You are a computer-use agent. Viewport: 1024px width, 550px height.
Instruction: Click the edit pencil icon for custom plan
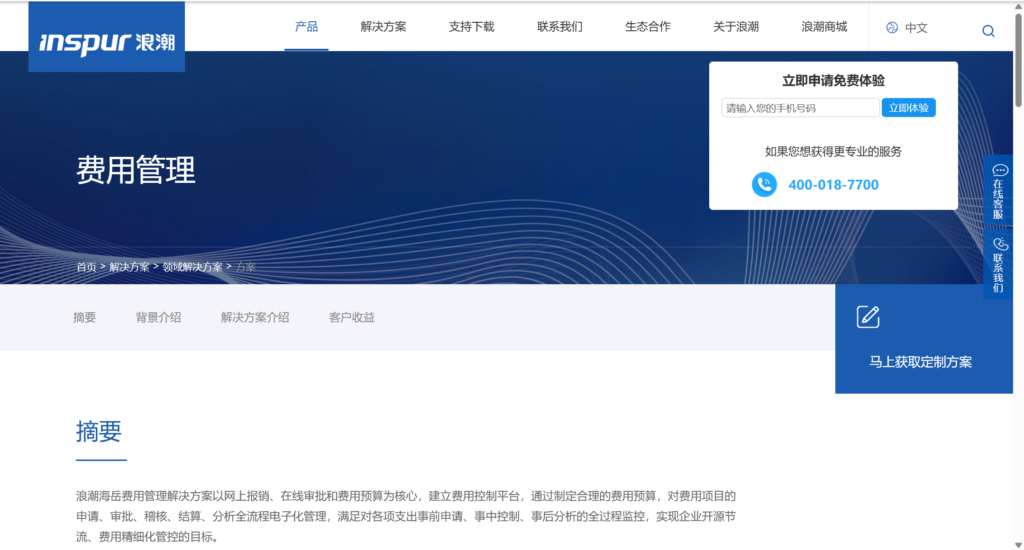[868, 317]
